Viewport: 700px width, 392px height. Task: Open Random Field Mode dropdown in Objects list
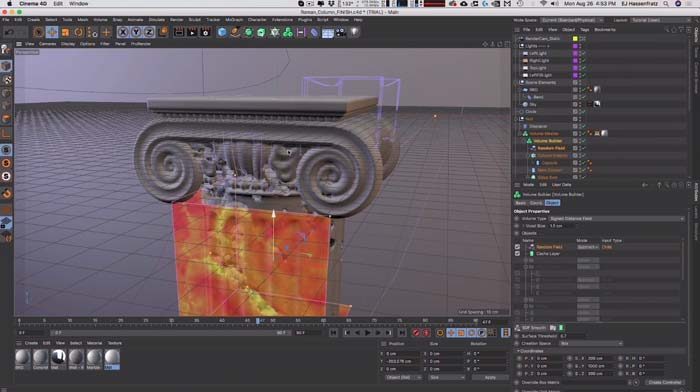tap(588, 247)
